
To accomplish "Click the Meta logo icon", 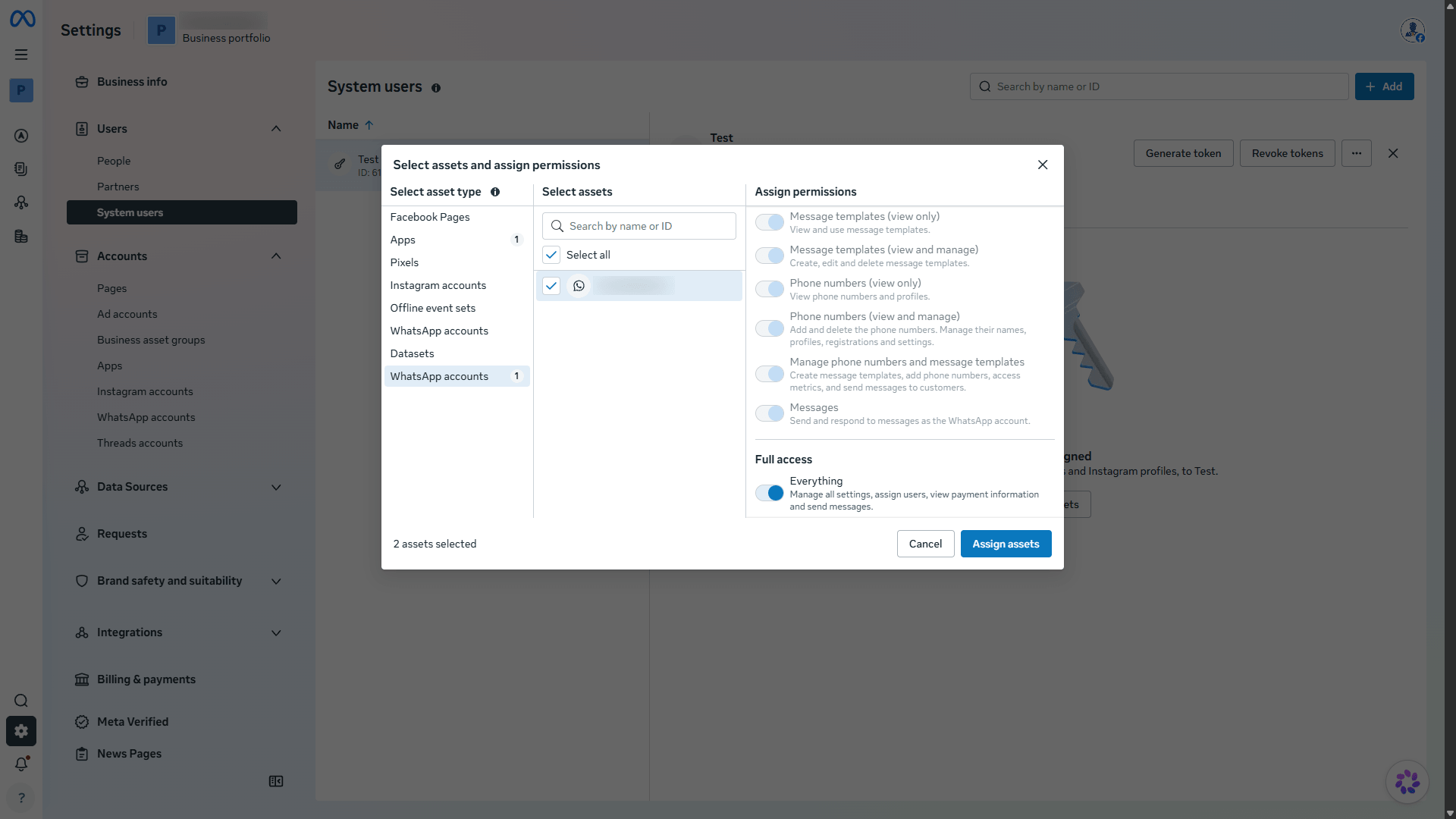I will pyautogui.click(x=22, y=18).
